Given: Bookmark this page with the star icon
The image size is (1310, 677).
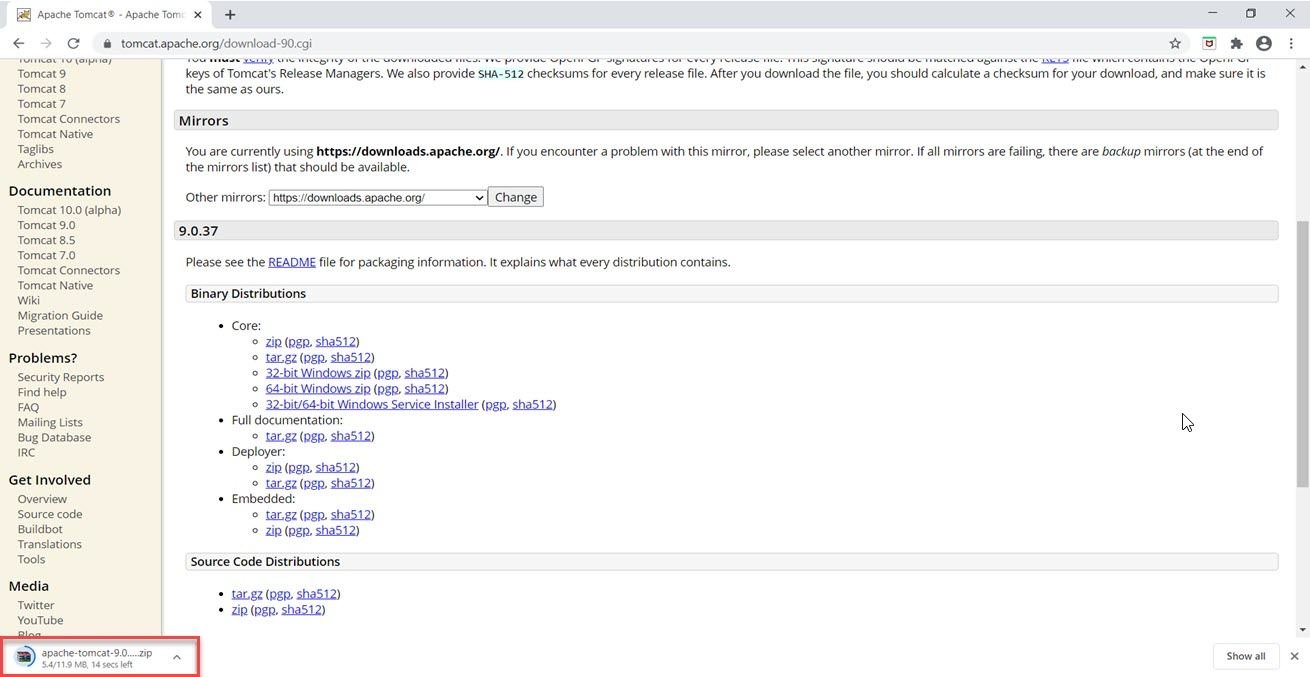Looking at the screenshot, I should click(1175, 43).
